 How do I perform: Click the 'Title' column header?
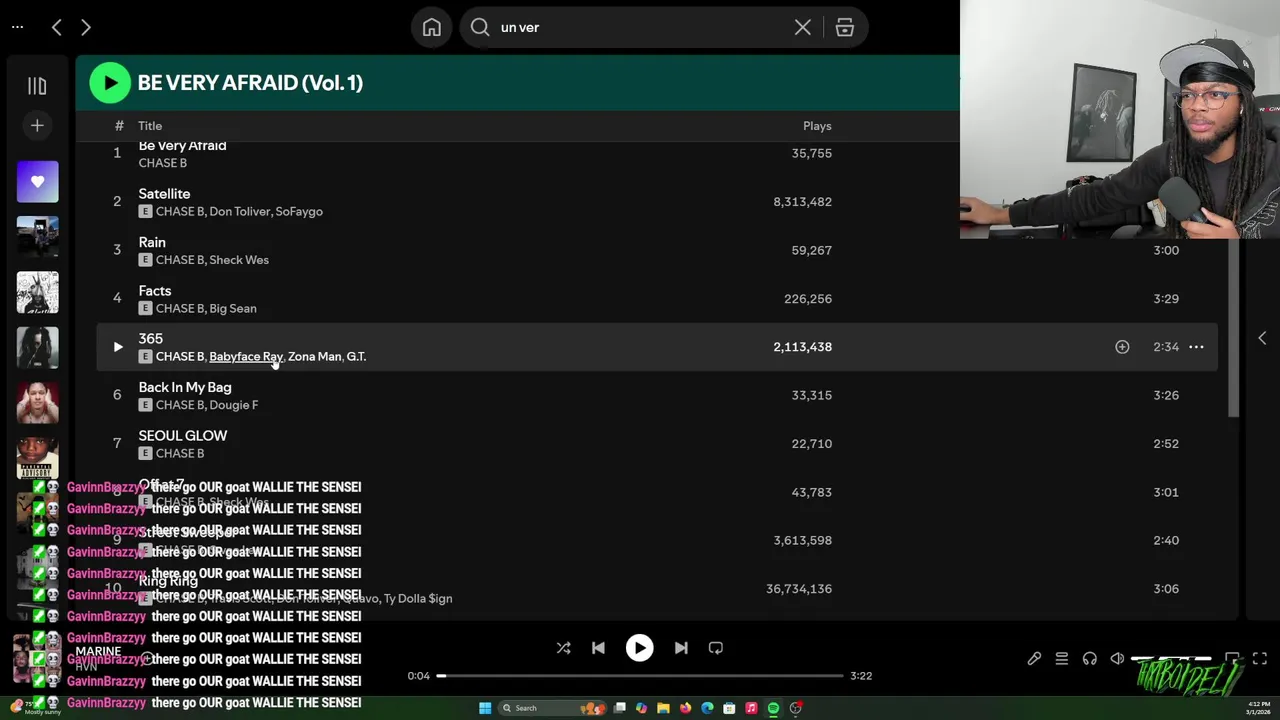(150, 126)
